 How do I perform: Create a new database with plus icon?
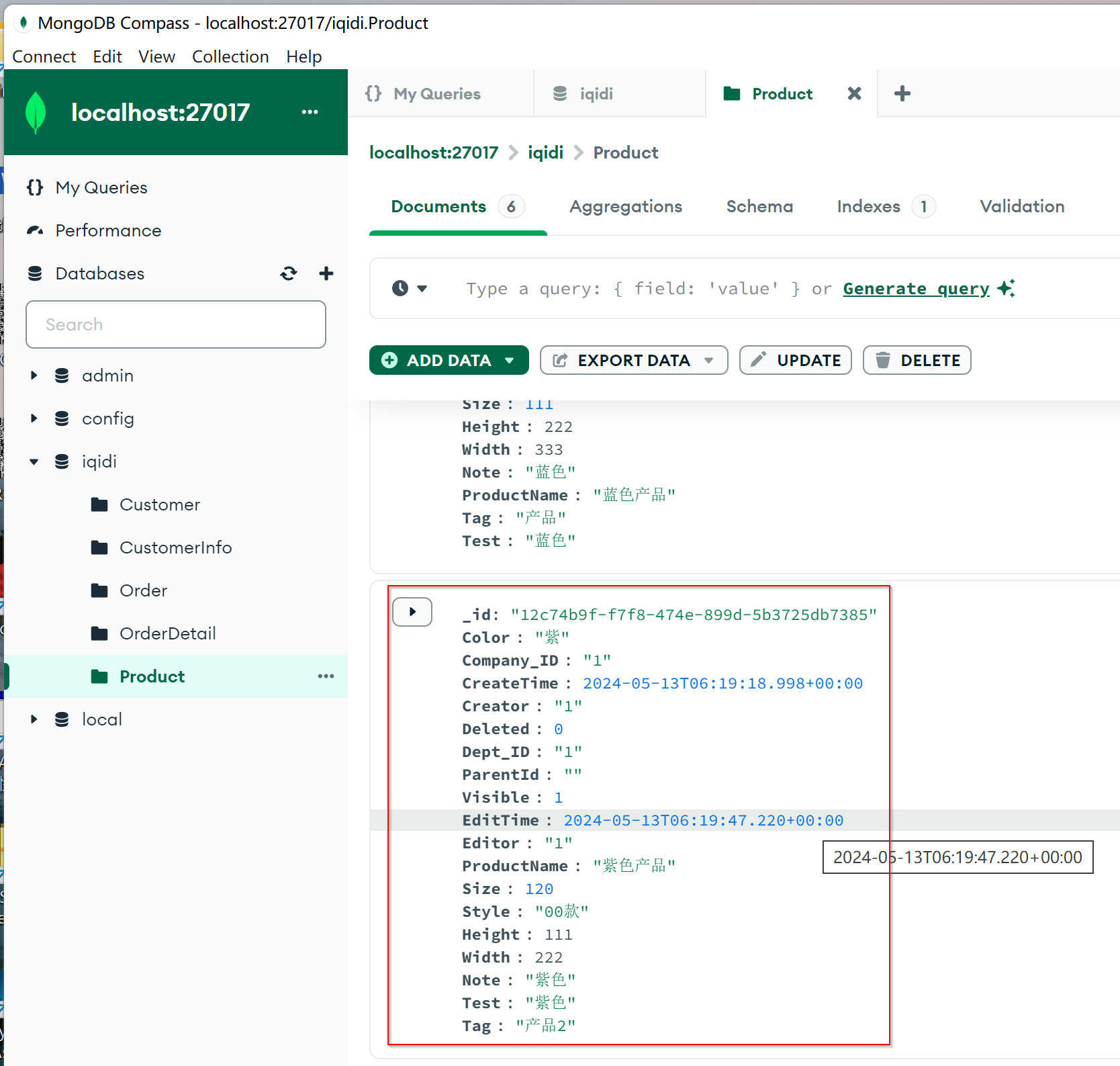point(326,273)
